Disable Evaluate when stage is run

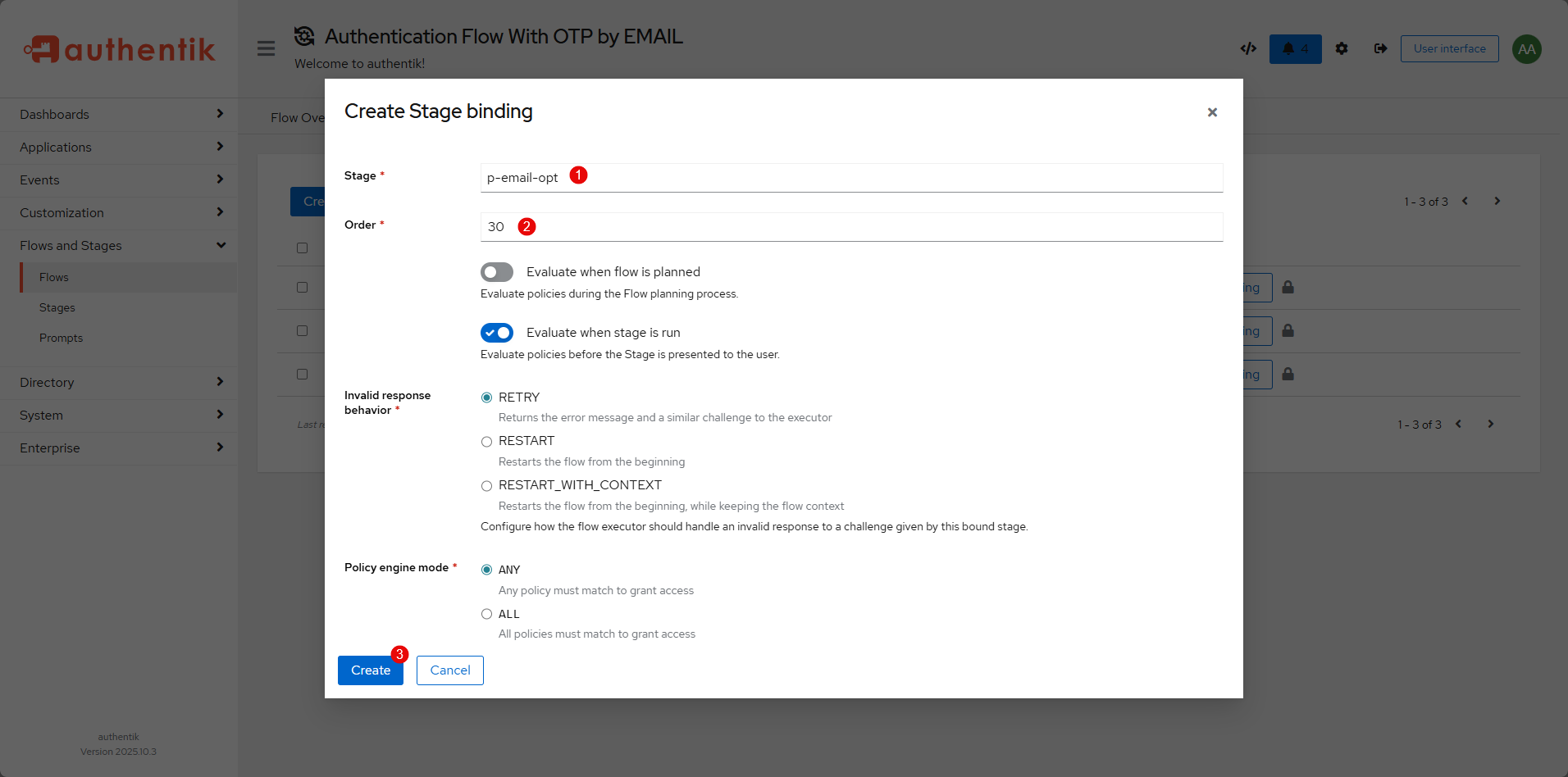coord(497,333)
